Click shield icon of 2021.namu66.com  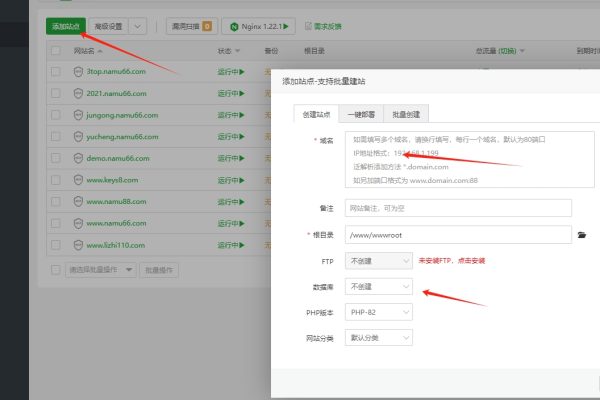pyautogui.click(x=78, y=93)
